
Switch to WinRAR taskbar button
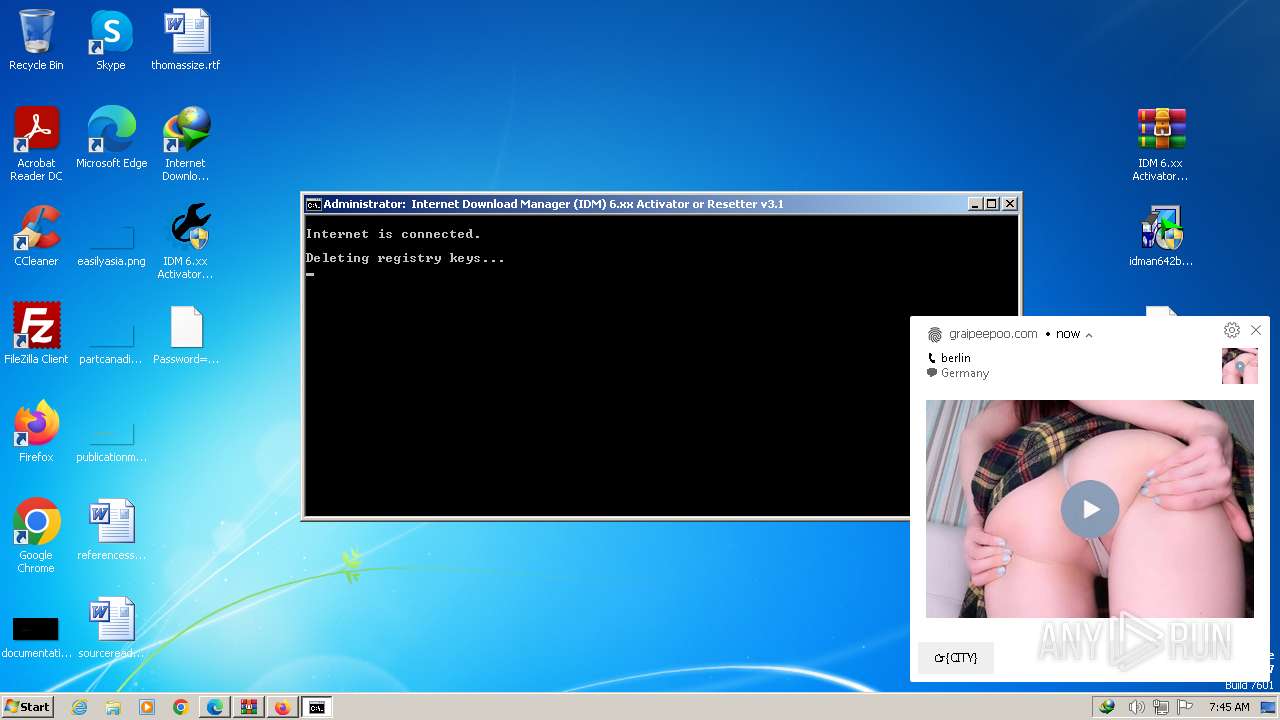tap(248, 707)
